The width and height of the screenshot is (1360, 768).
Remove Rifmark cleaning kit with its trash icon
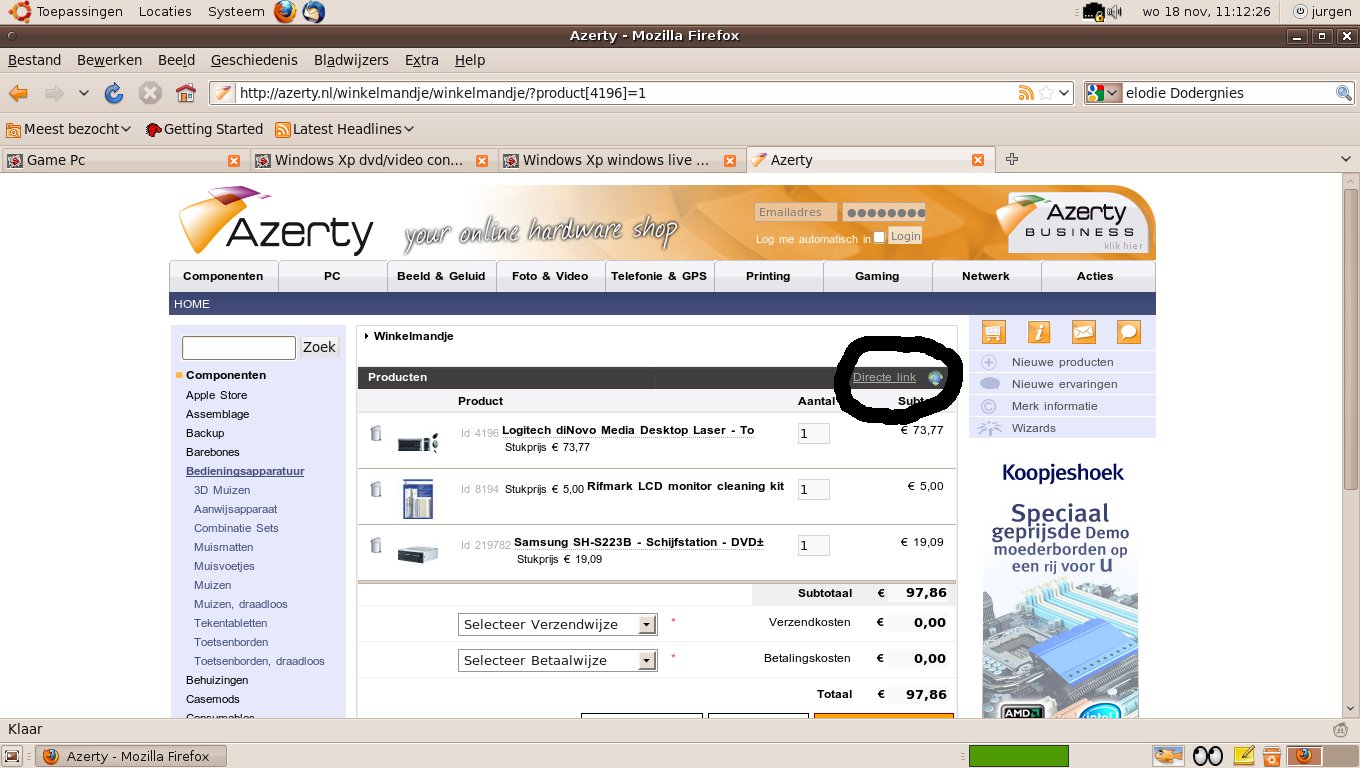(x=376, y=489)
